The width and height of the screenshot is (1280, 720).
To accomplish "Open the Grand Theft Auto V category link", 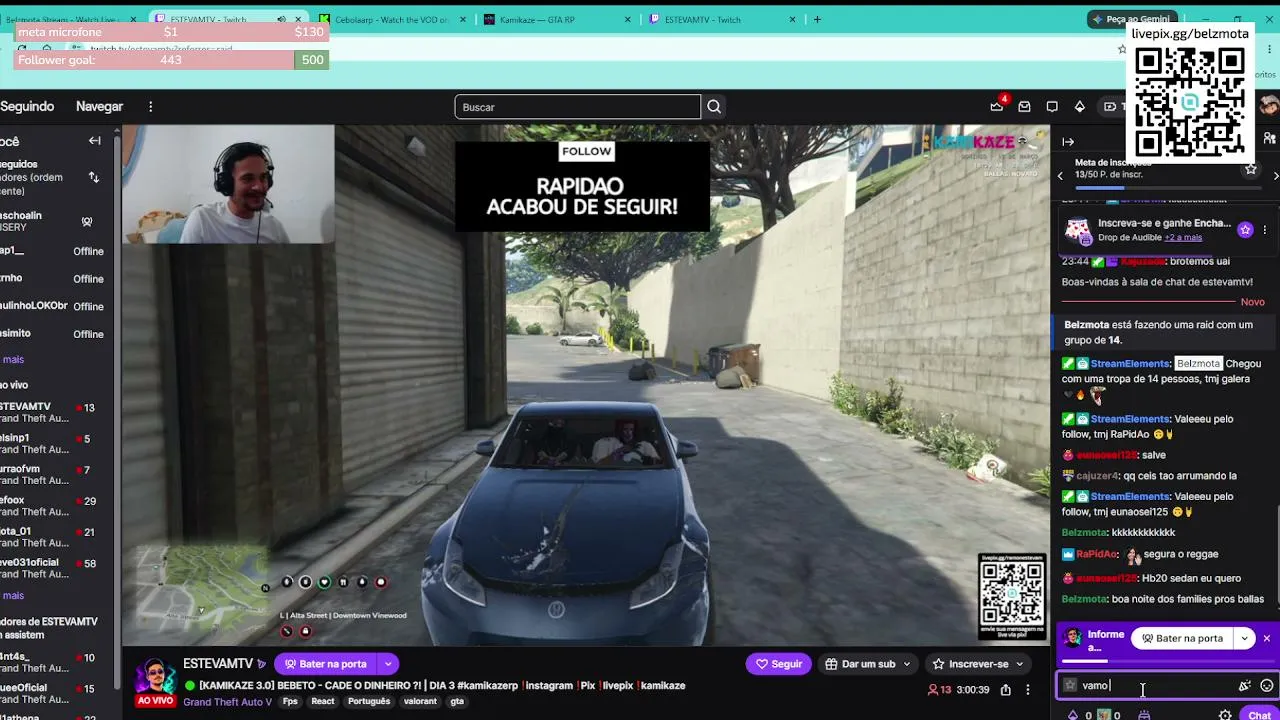I will tap(227, 702).
